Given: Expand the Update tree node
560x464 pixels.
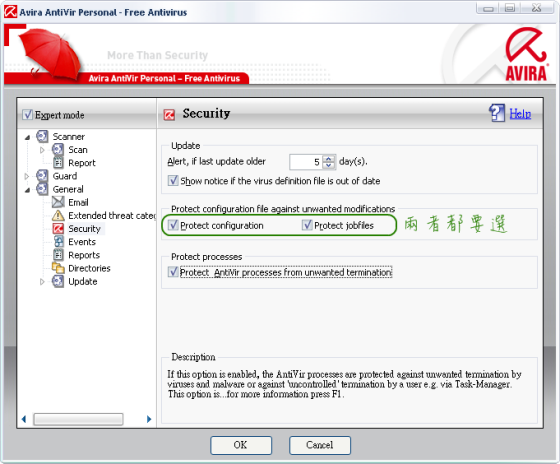Looking at the screenshot, I should 42,282.
